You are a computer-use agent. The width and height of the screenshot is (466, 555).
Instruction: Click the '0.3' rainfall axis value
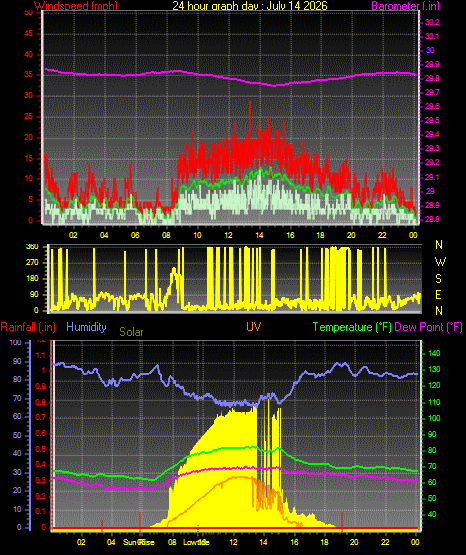click(41, 480)
